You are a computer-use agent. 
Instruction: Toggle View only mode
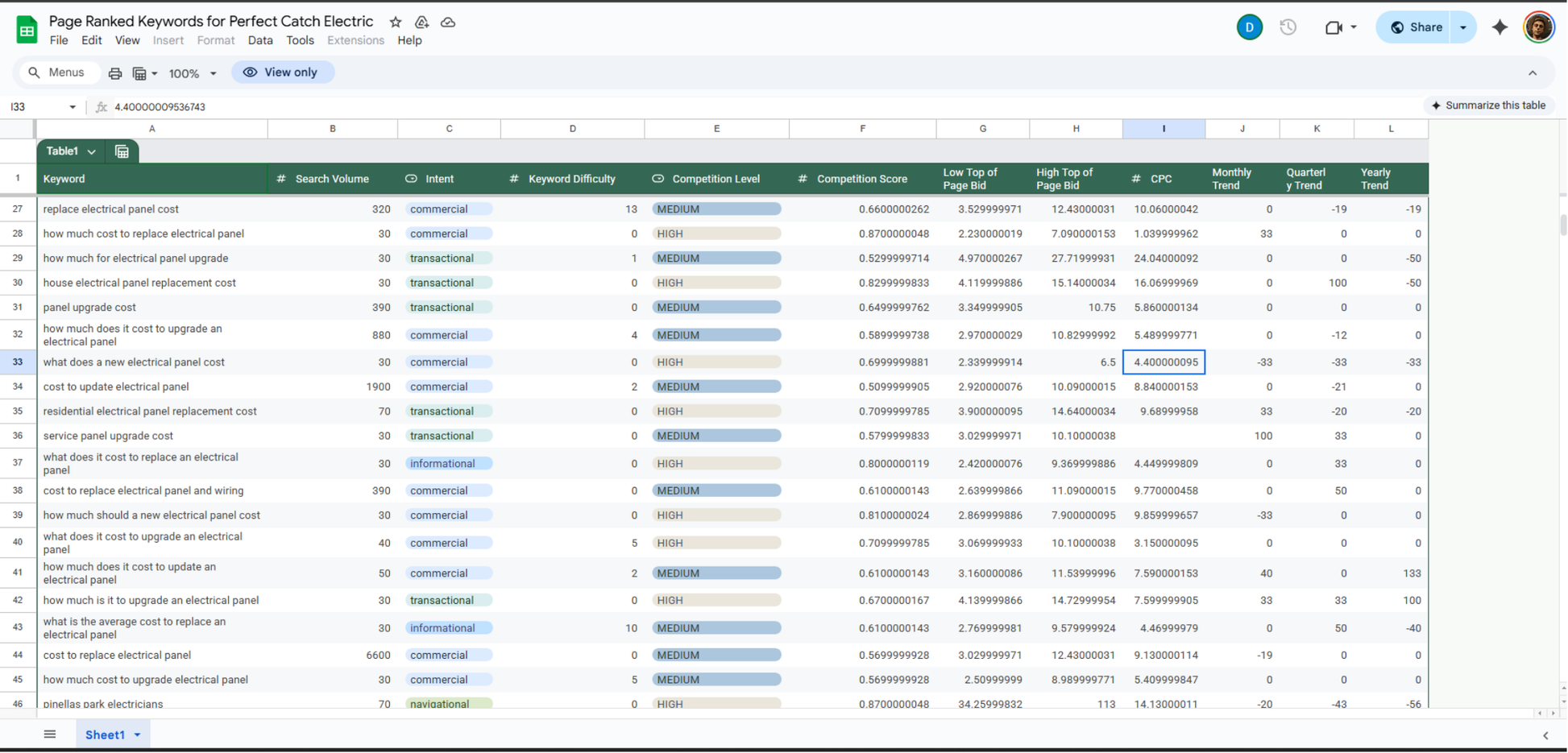pyautogui.click(x=283, y=72)
